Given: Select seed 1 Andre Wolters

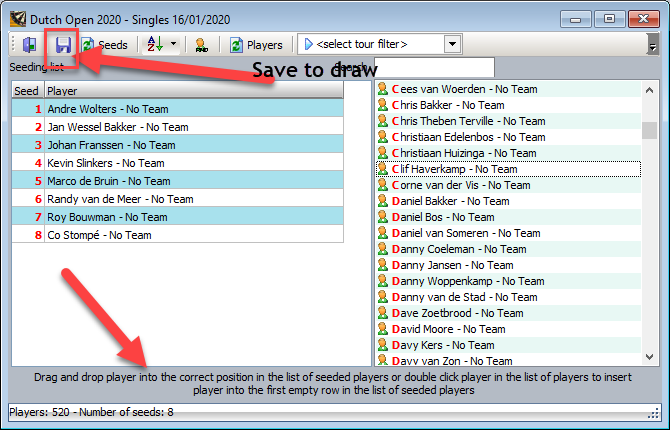Looking at the screenshot, I should [x=108, y=109].
